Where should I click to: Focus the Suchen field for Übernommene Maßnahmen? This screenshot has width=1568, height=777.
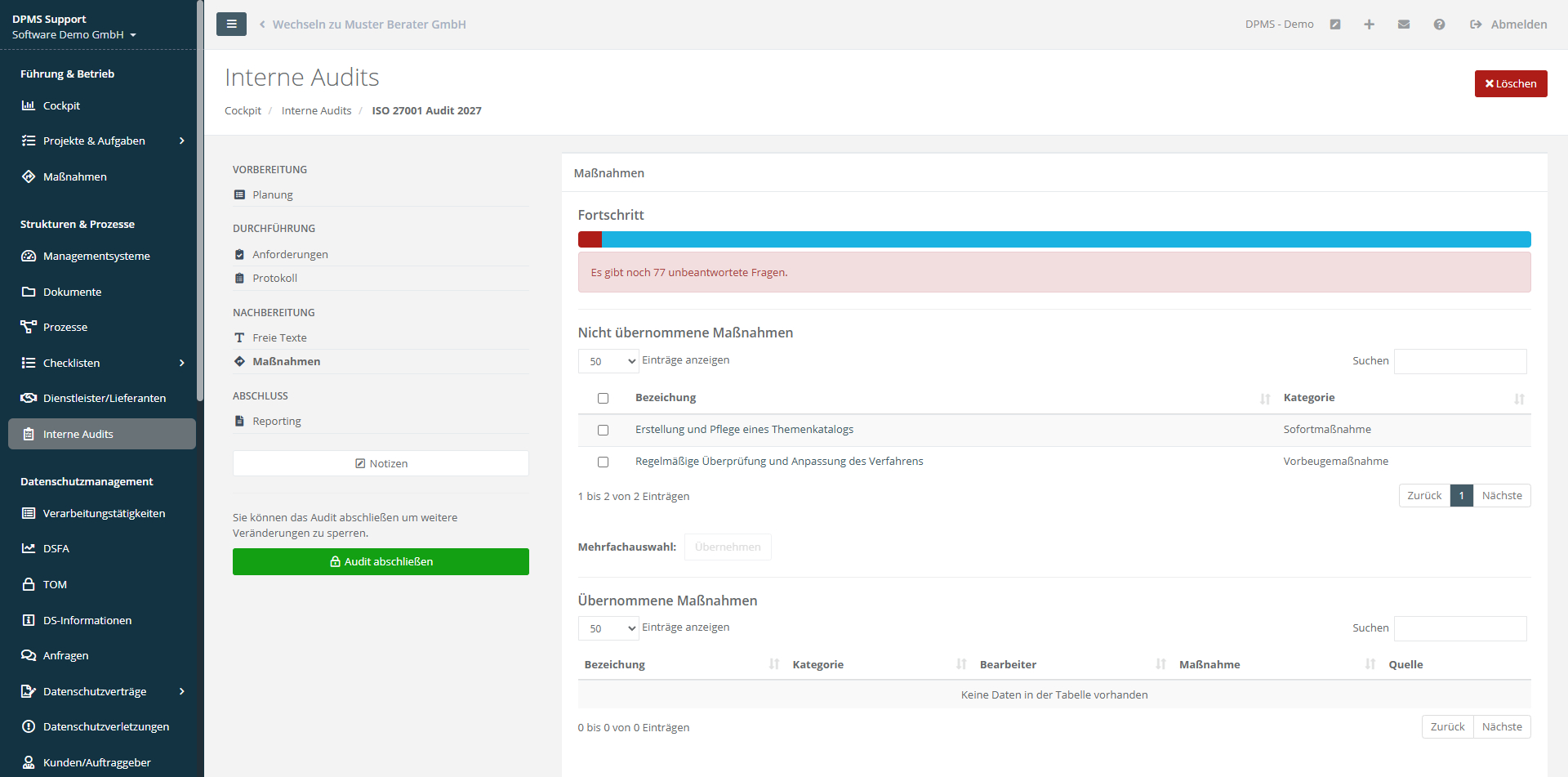pos(1459,628)
